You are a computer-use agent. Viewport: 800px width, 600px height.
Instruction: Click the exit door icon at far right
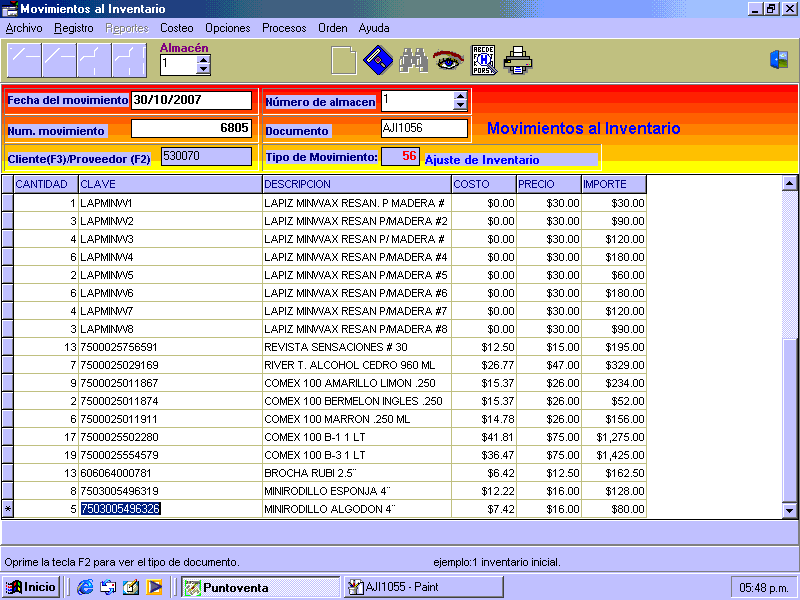point(779,60)
